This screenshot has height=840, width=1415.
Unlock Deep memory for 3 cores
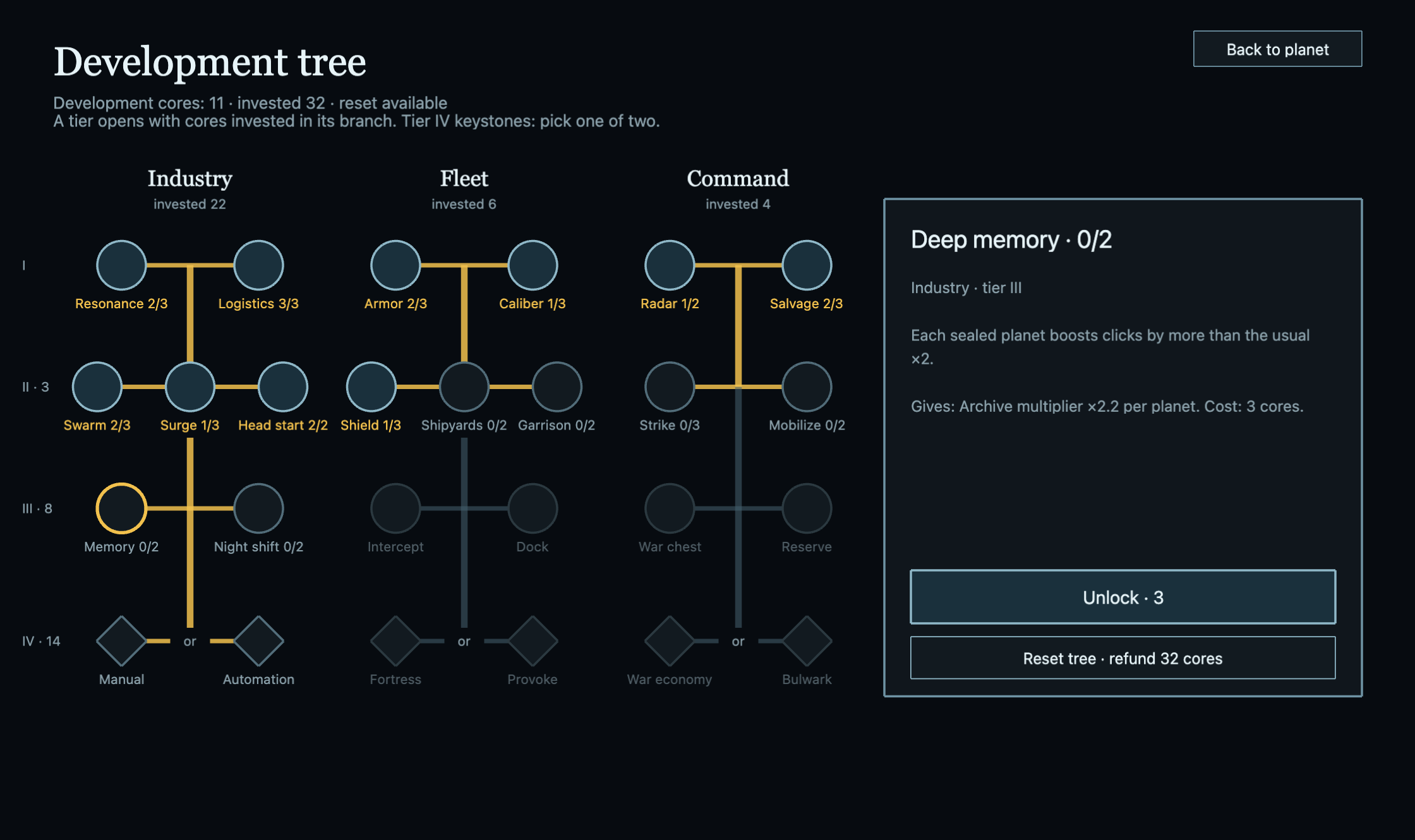point(1123,597)
